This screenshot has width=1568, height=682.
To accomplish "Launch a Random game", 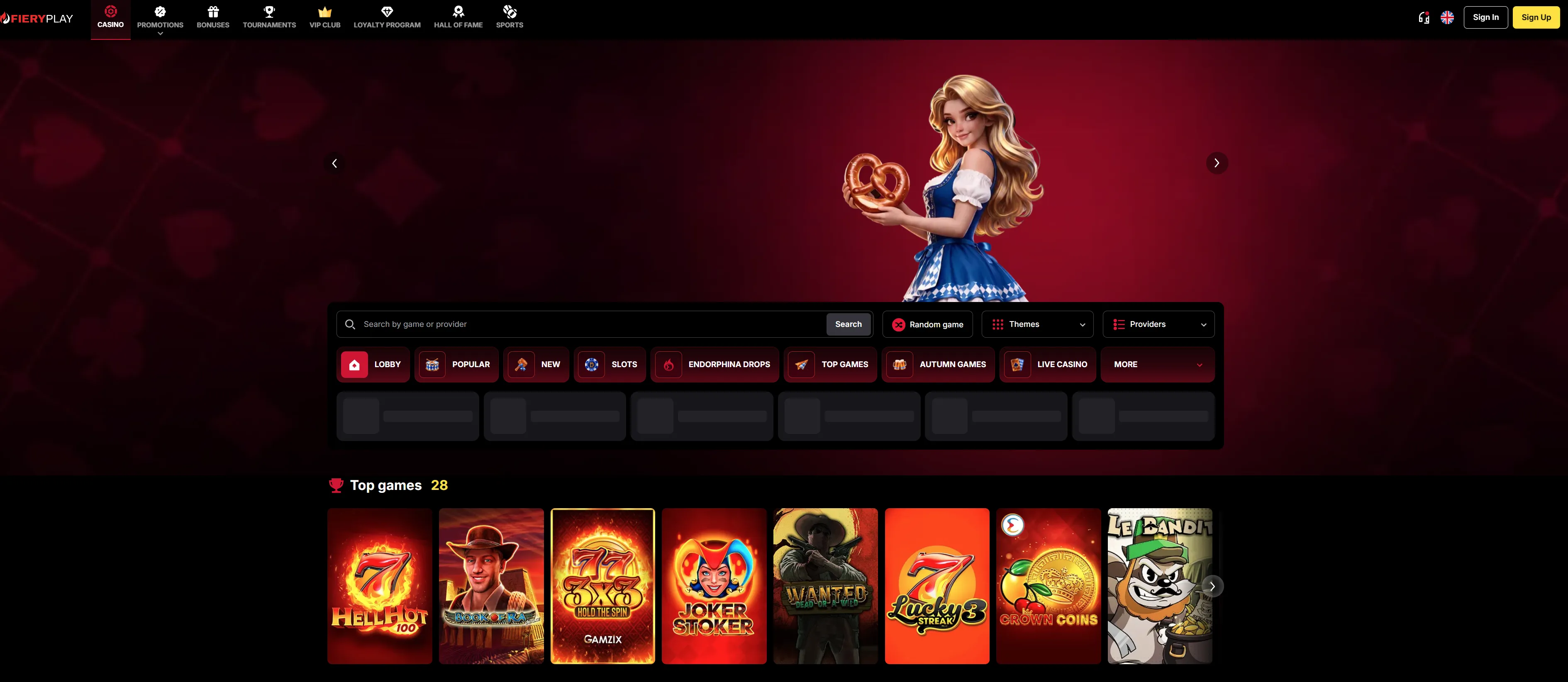I will point(927,324).
